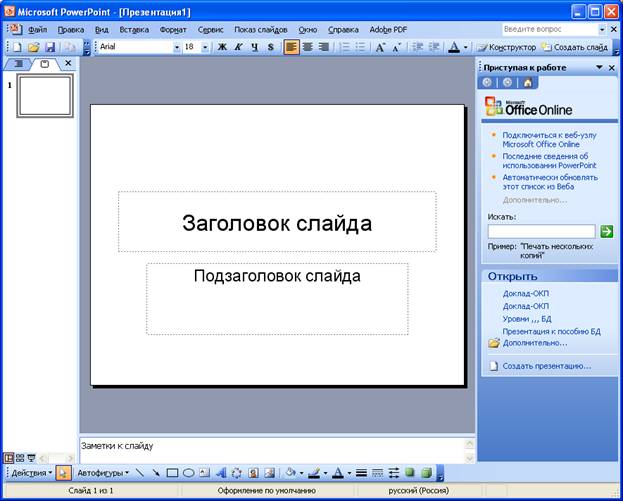Screen dimensions: 623x501
Task: Select the Line drawing tool
Action: click(x=139, y=473)
